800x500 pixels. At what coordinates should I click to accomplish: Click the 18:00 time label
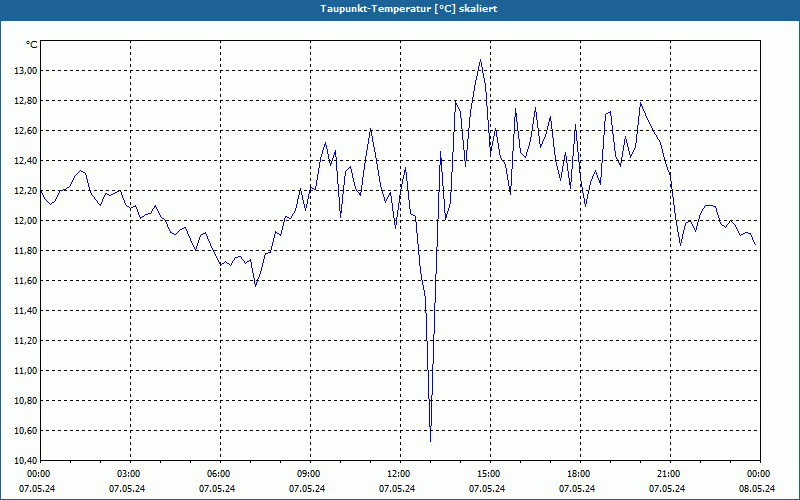[581, 474]
